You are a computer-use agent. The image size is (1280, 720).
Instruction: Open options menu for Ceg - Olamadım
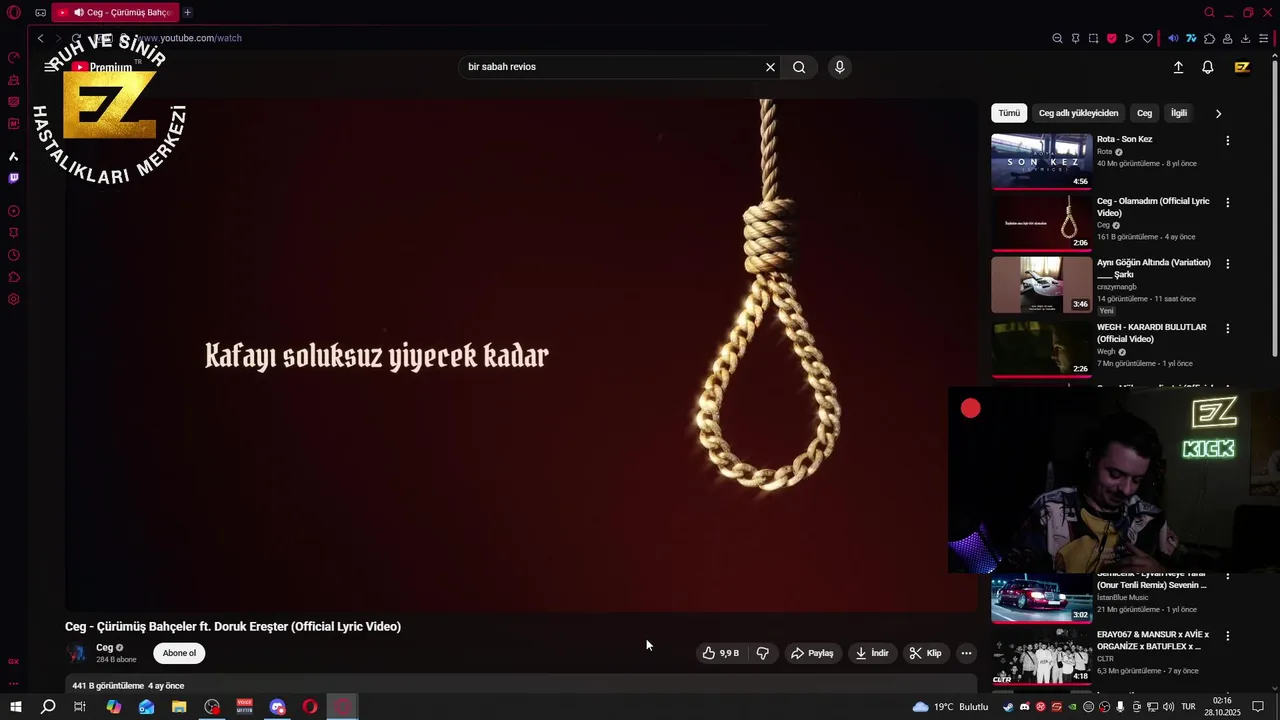(1227, 202)
